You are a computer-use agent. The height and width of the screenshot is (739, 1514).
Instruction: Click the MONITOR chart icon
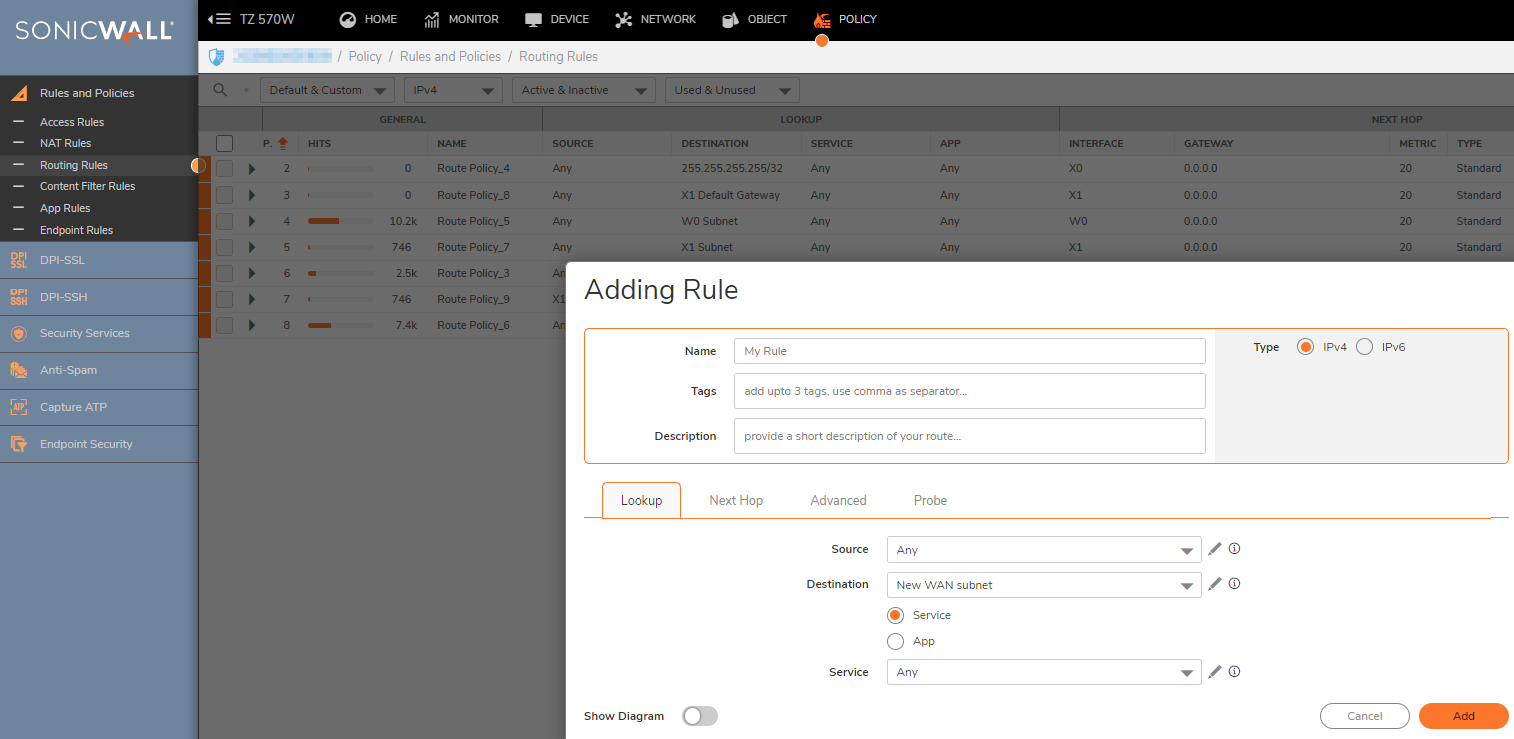pos(432,20)
